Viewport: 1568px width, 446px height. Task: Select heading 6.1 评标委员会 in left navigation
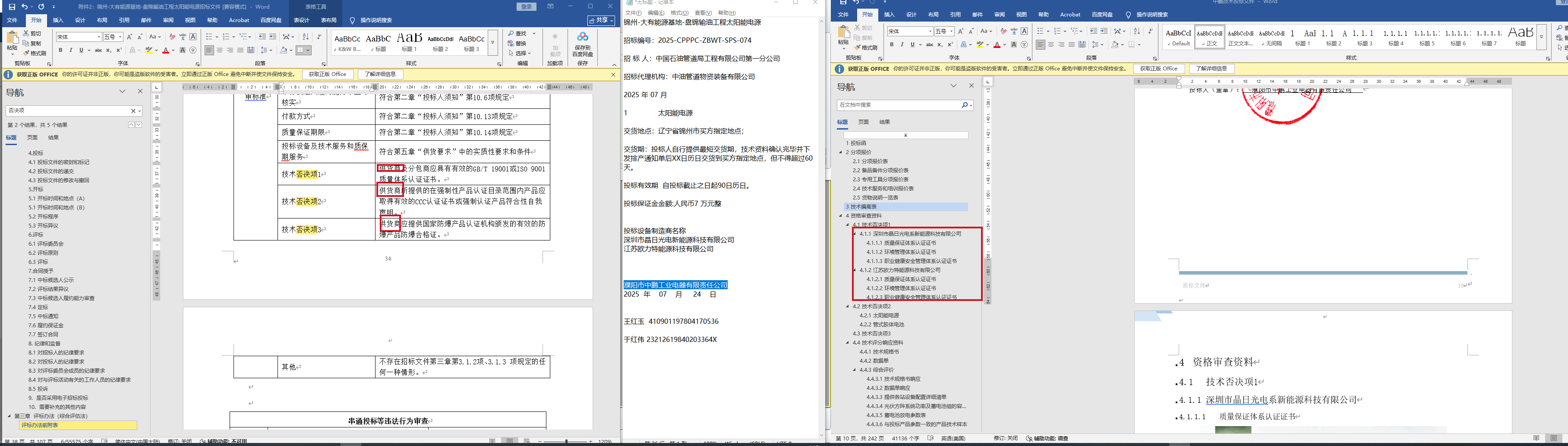[46, 244]
